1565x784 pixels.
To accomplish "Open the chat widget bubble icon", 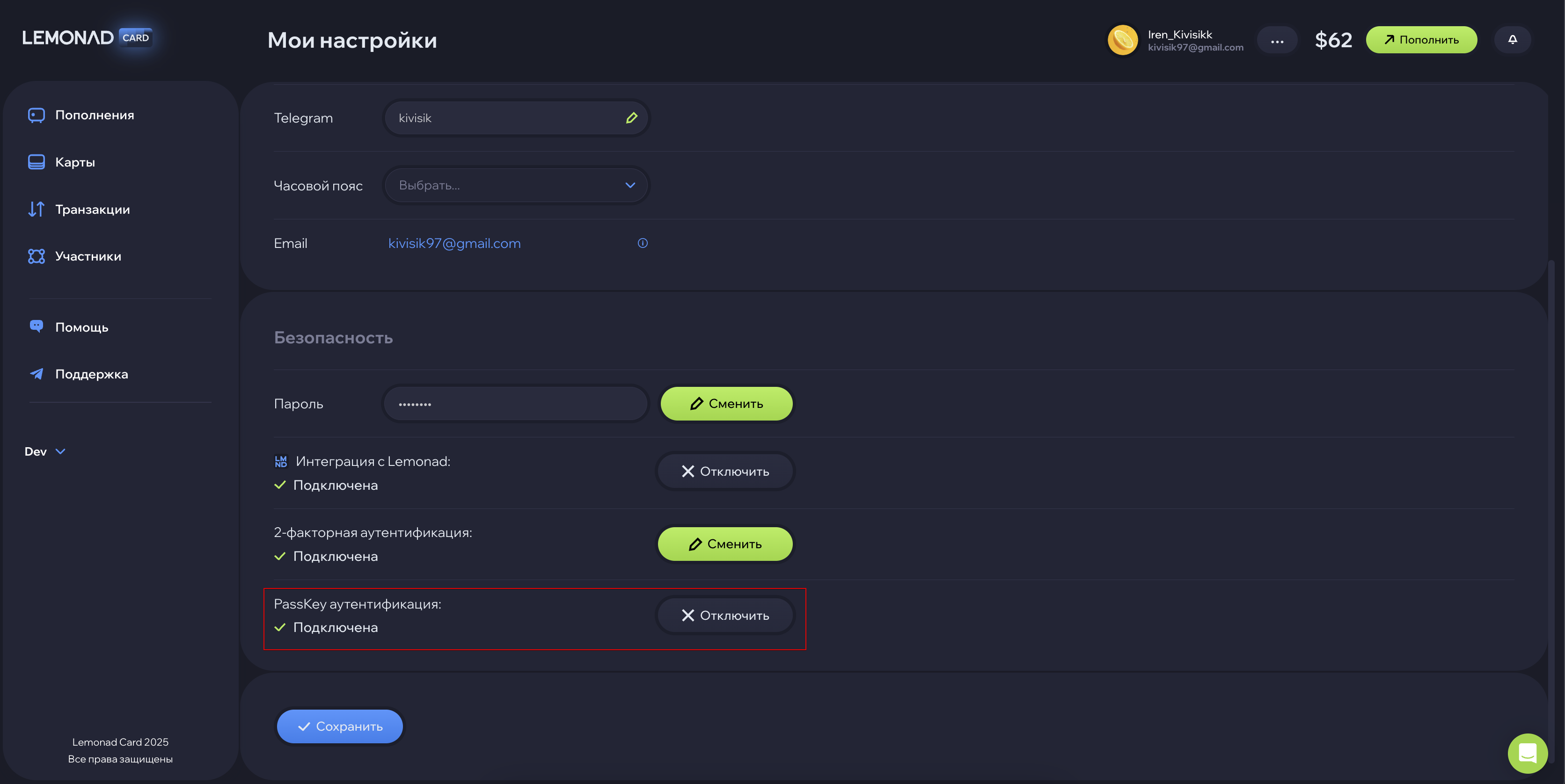I will pos(1528,753).
